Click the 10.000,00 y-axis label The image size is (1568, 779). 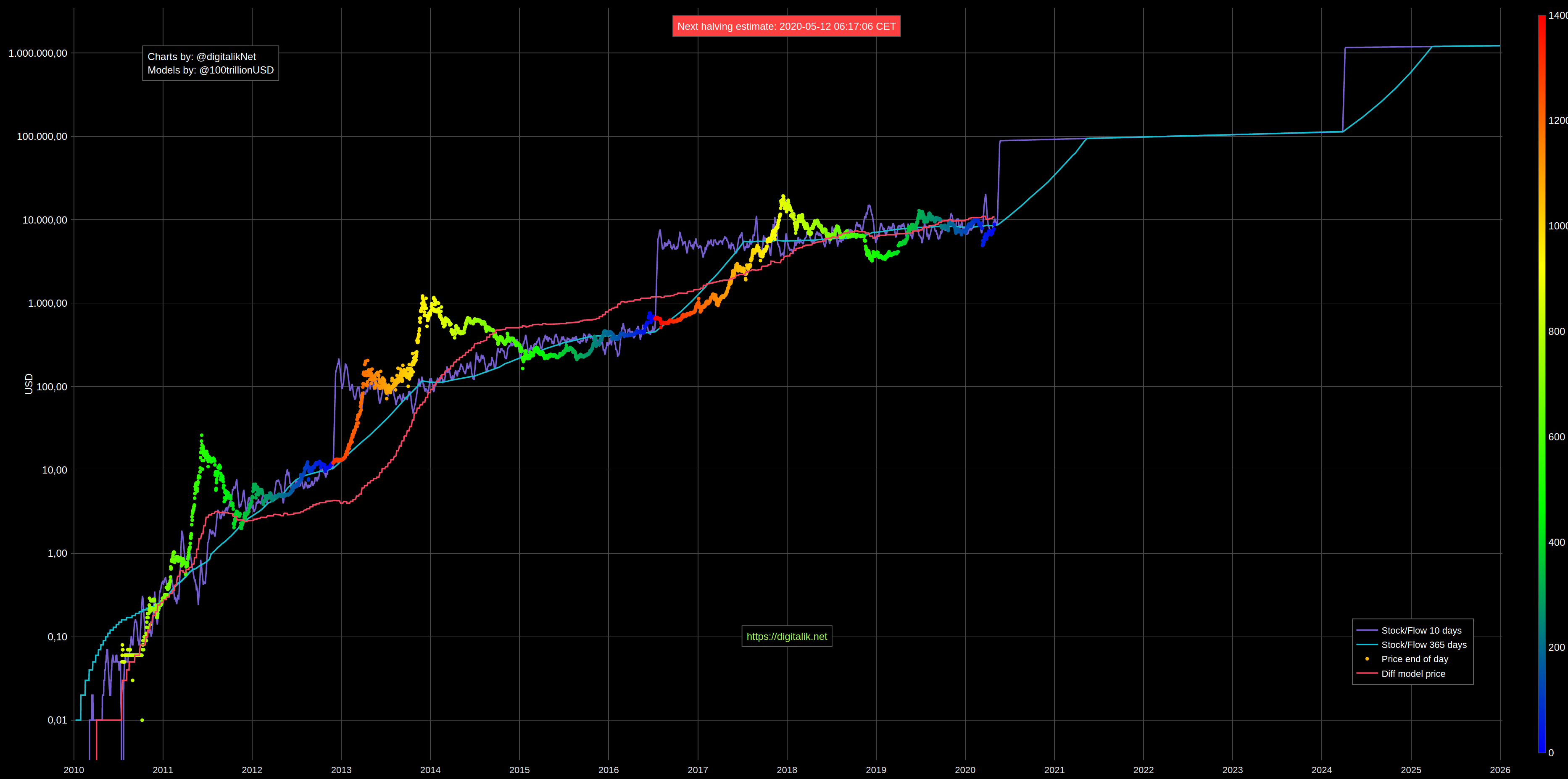click(x=45, y=220)
